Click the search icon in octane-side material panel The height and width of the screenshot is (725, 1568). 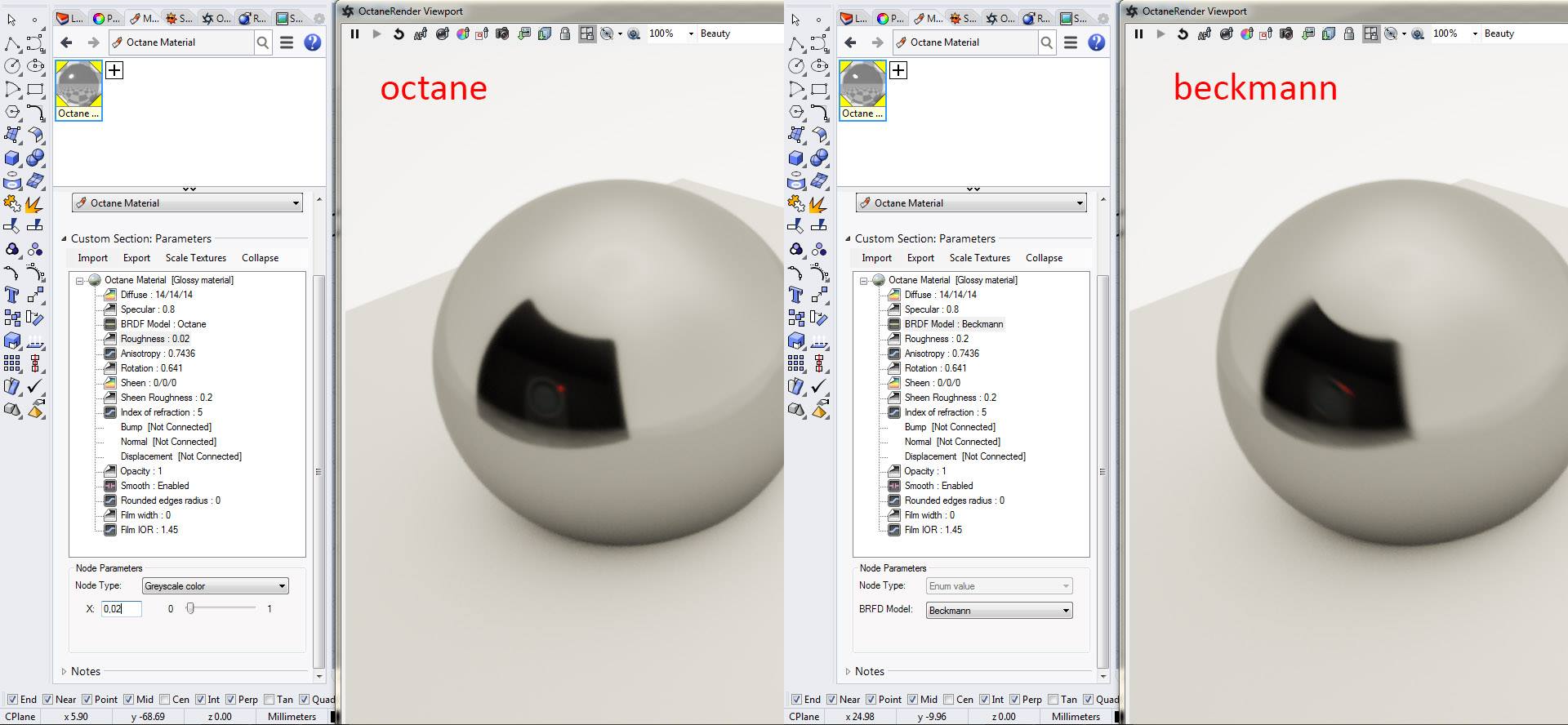[x=263, y=42]
